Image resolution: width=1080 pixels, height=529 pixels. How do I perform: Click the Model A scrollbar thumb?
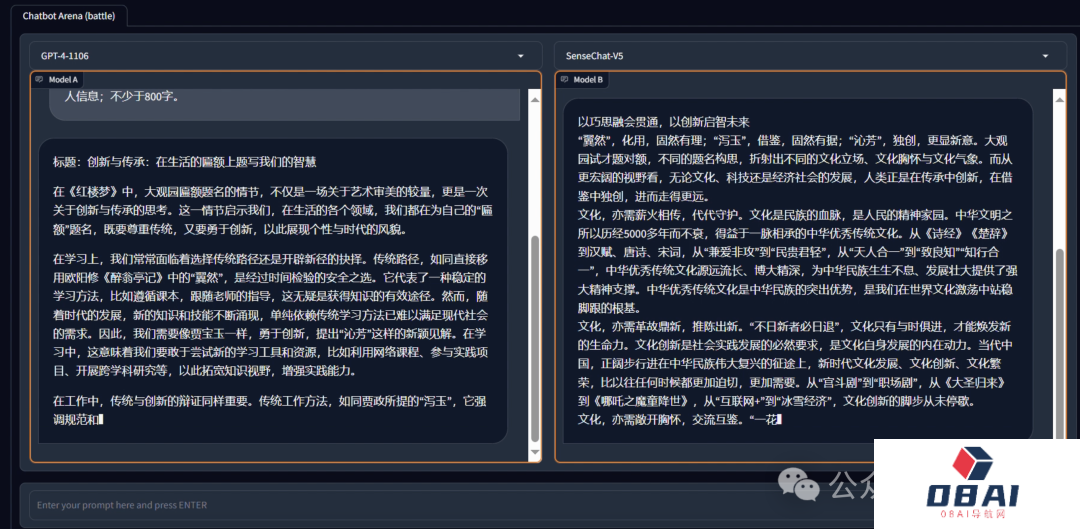coord(534,340)
